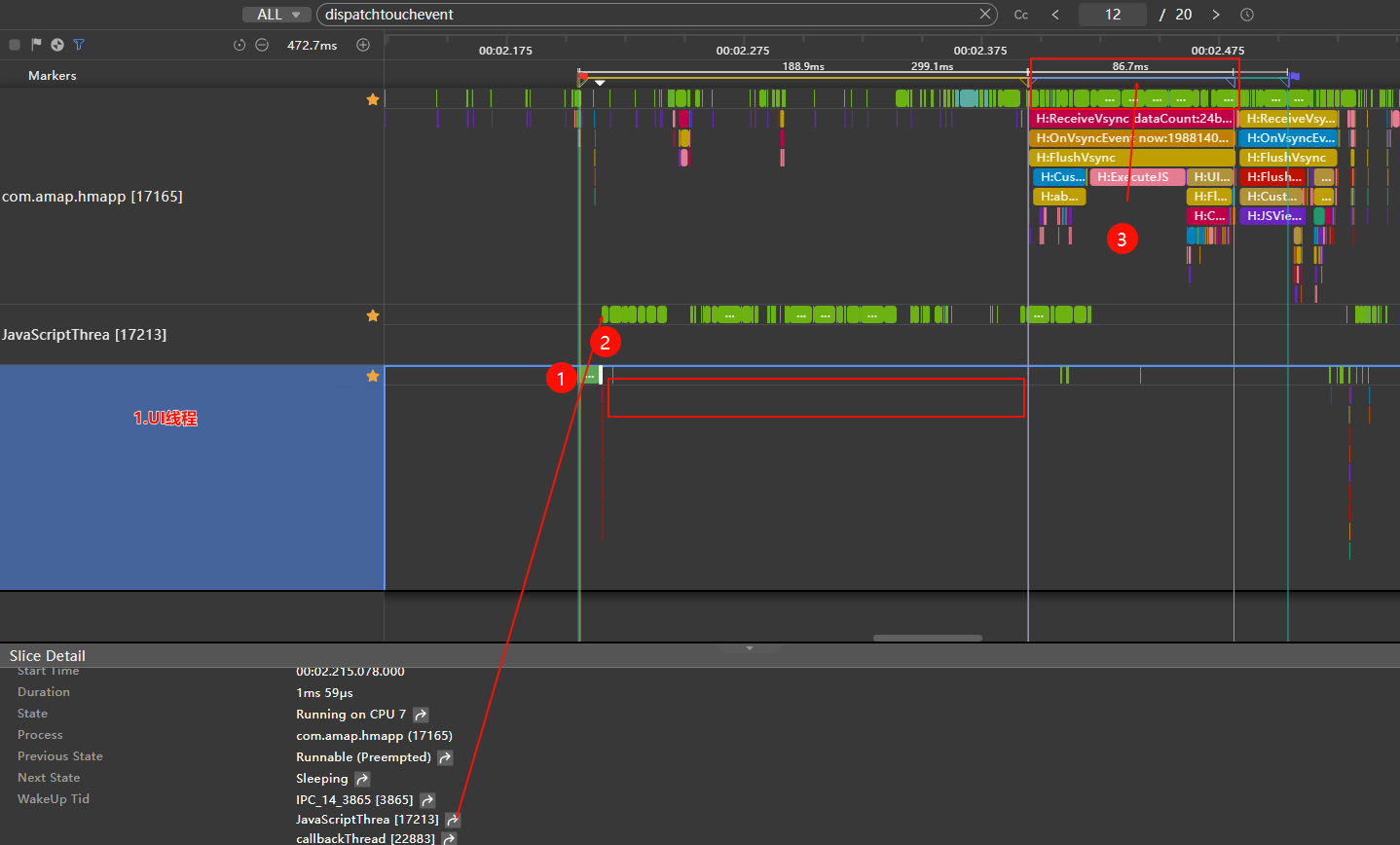
Task: Toggle the square checkbox in the timeline toolbar
Action: (x=15, y=45)
